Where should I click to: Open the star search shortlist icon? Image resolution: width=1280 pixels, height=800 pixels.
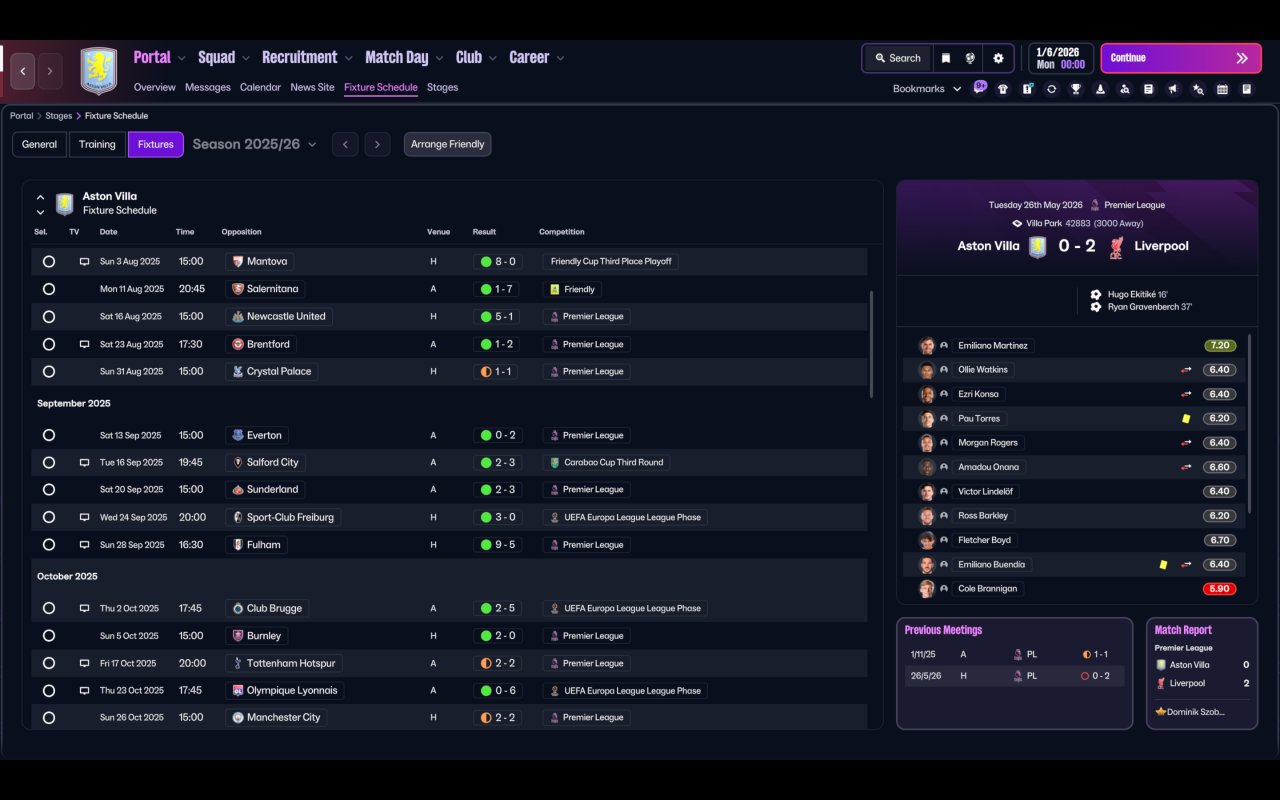(1198, 89)
